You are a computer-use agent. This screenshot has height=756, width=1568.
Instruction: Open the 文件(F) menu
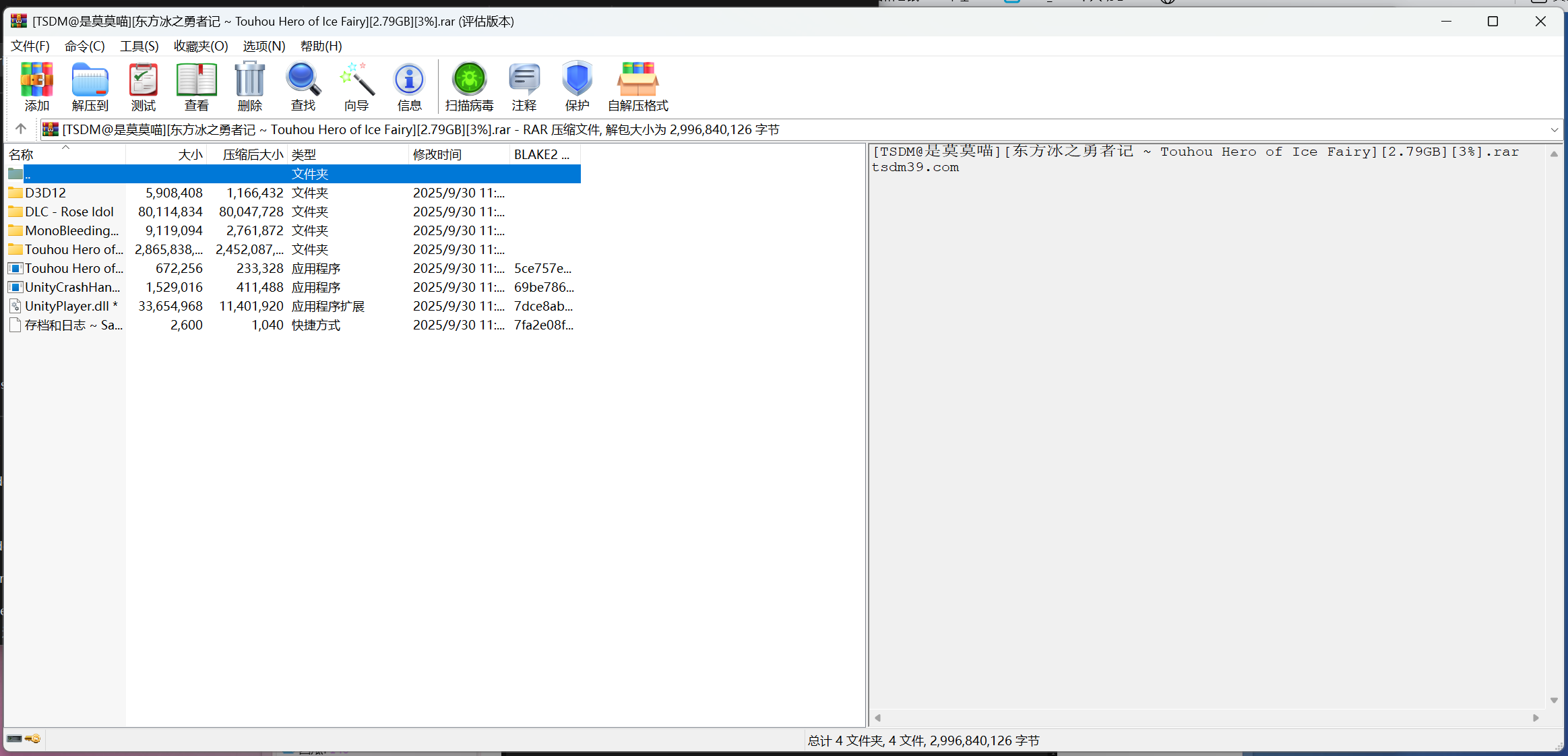(x=30, y=46)
